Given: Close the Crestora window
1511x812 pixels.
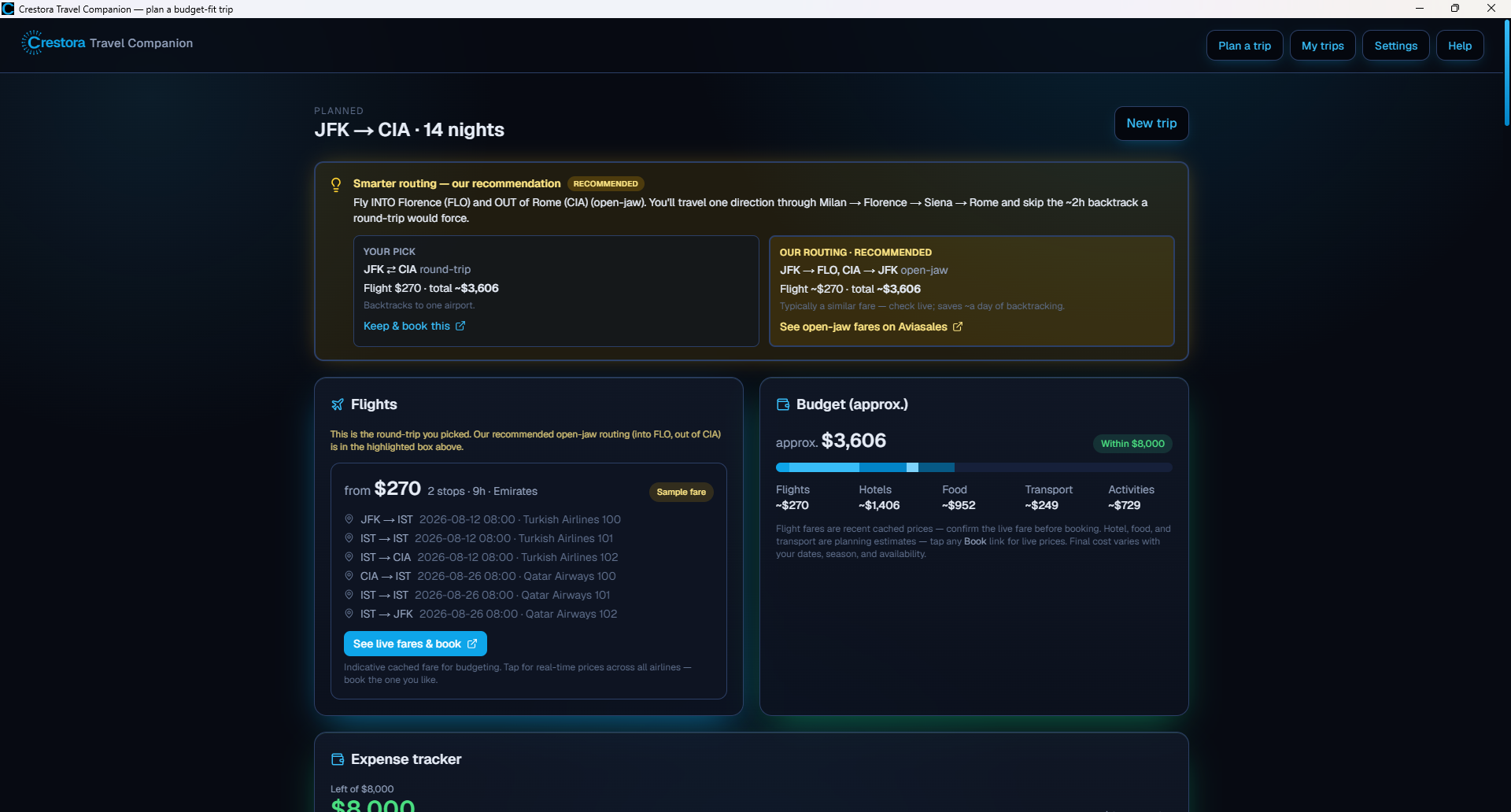Looking at the screenshot, I should [1491, 9].
